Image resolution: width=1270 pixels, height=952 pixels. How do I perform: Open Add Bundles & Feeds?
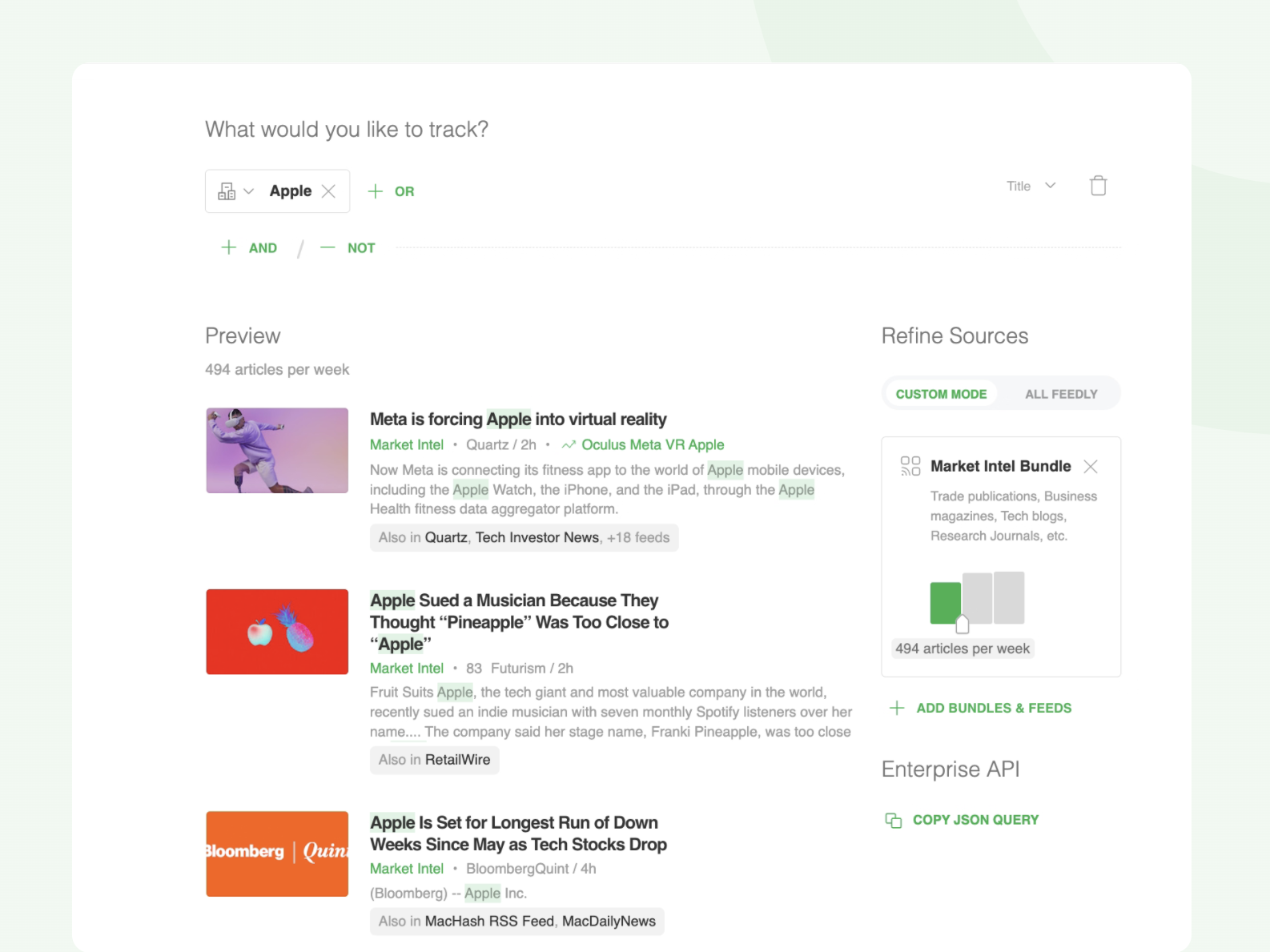tap(994, 708)
